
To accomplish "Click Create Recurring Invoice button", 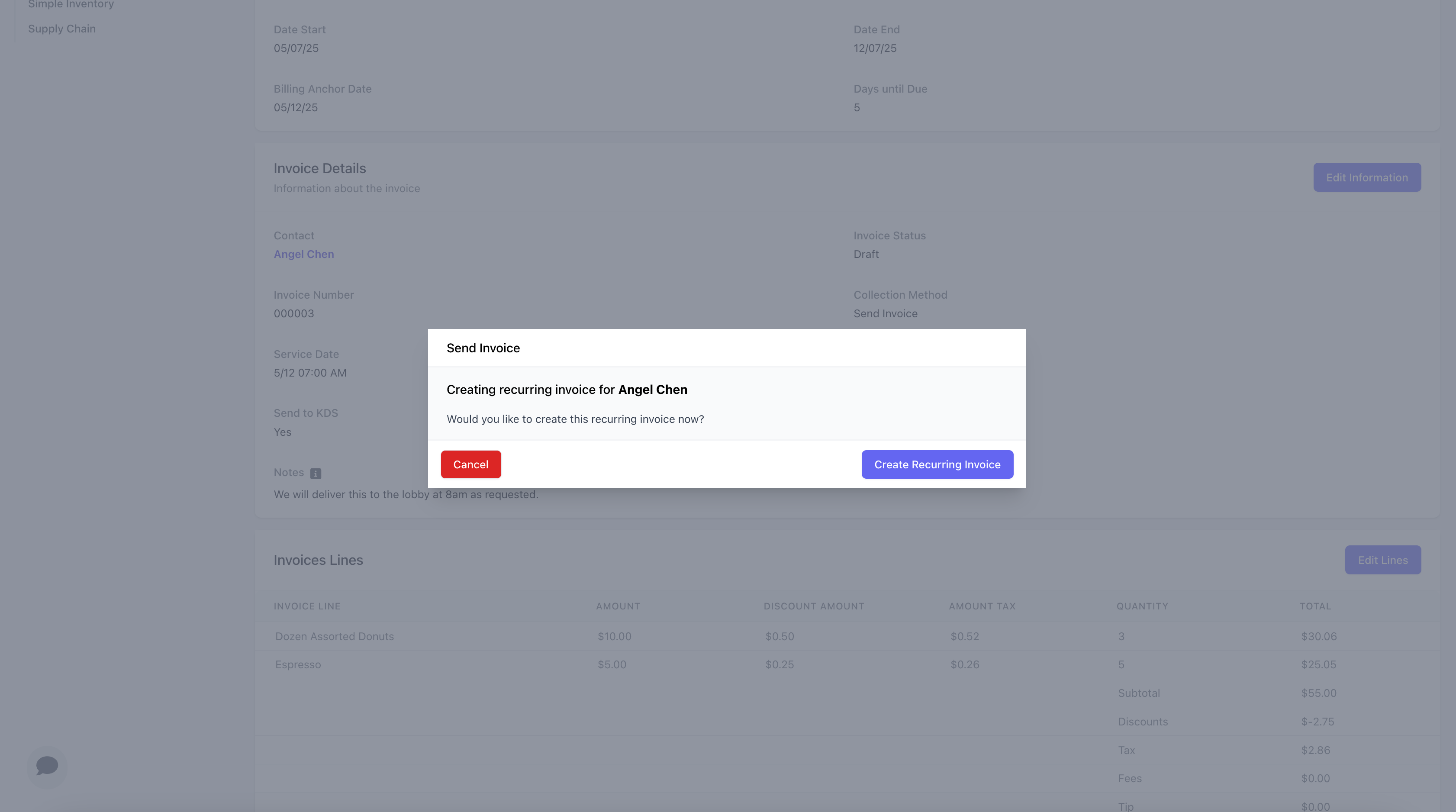I will tap(937, 464).
